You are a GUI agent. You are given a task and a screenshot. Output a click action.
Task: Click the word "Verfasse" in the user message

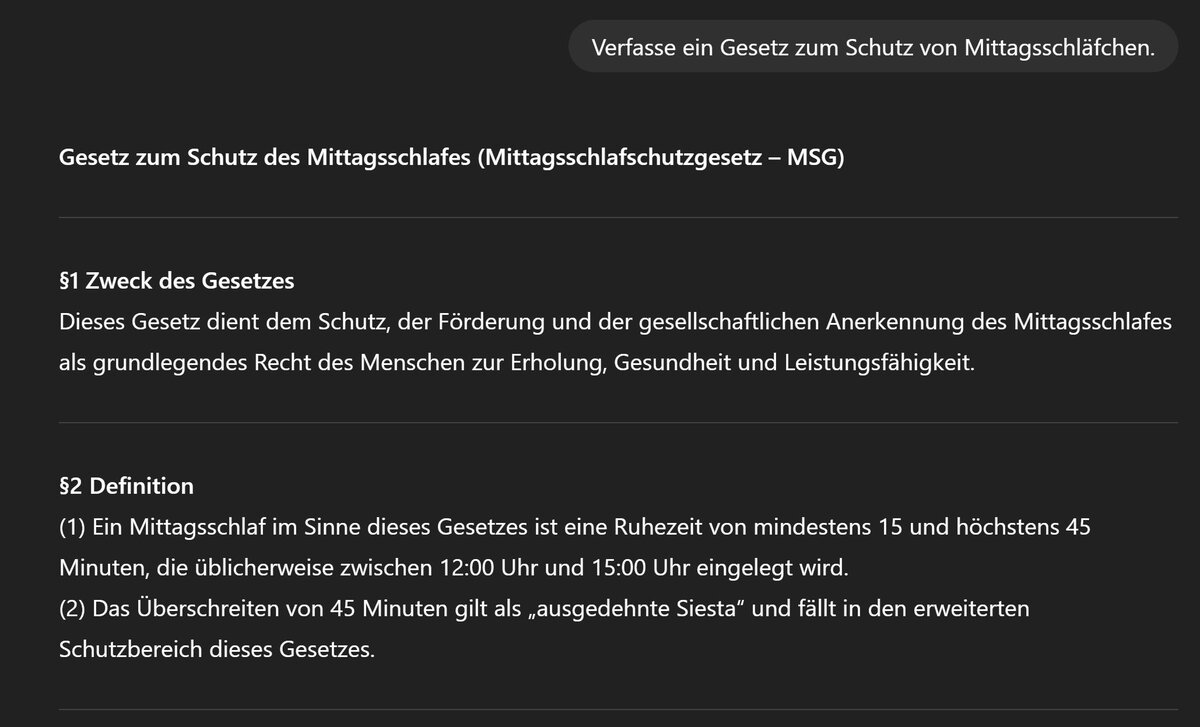(x=627, y=47)
